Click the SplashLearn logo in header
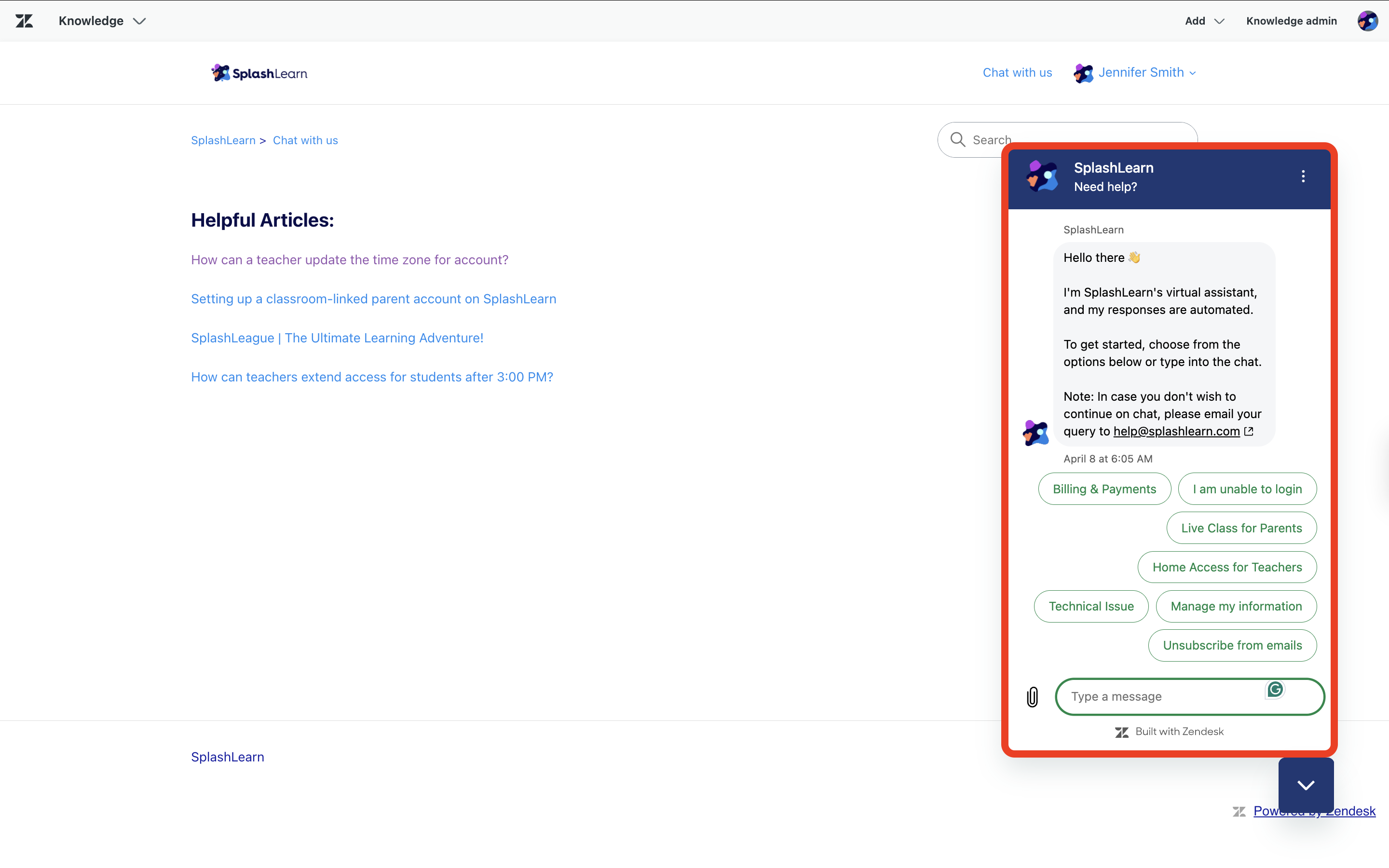This screenshot has width=1389, height=868. point(259,73)
